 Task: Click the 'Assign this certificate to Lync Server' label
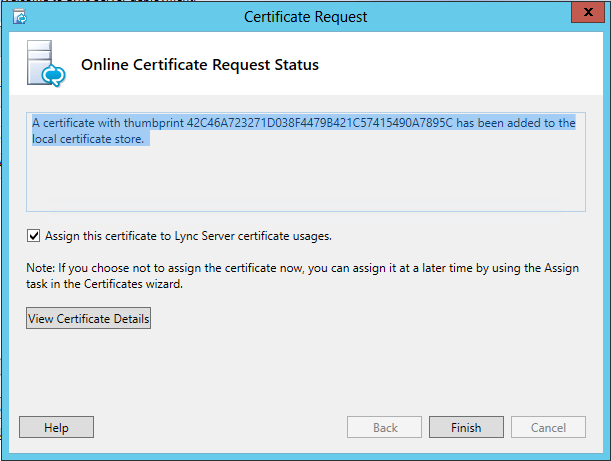click(188, 236)
